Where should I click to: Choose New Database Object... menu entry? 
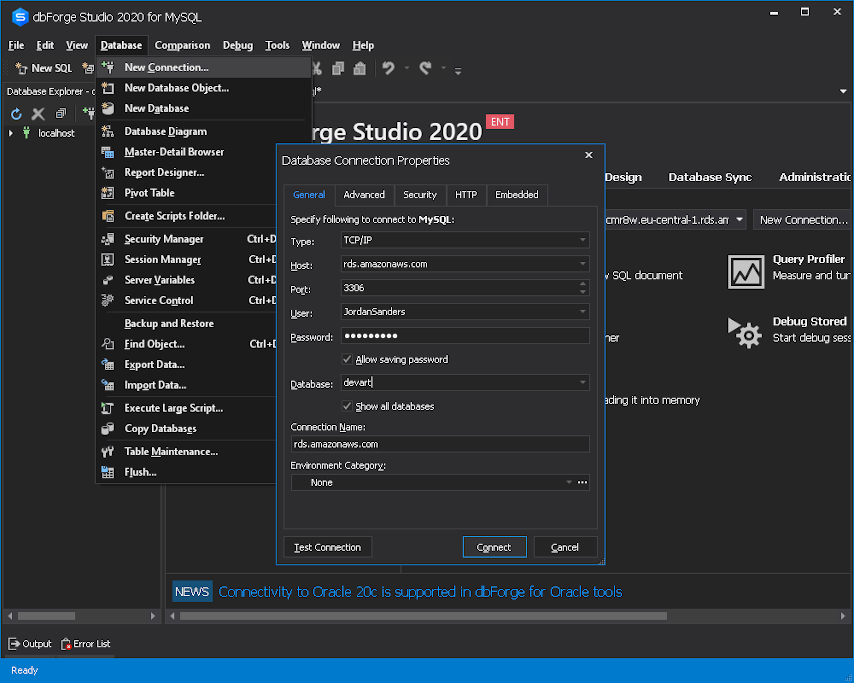204,88
